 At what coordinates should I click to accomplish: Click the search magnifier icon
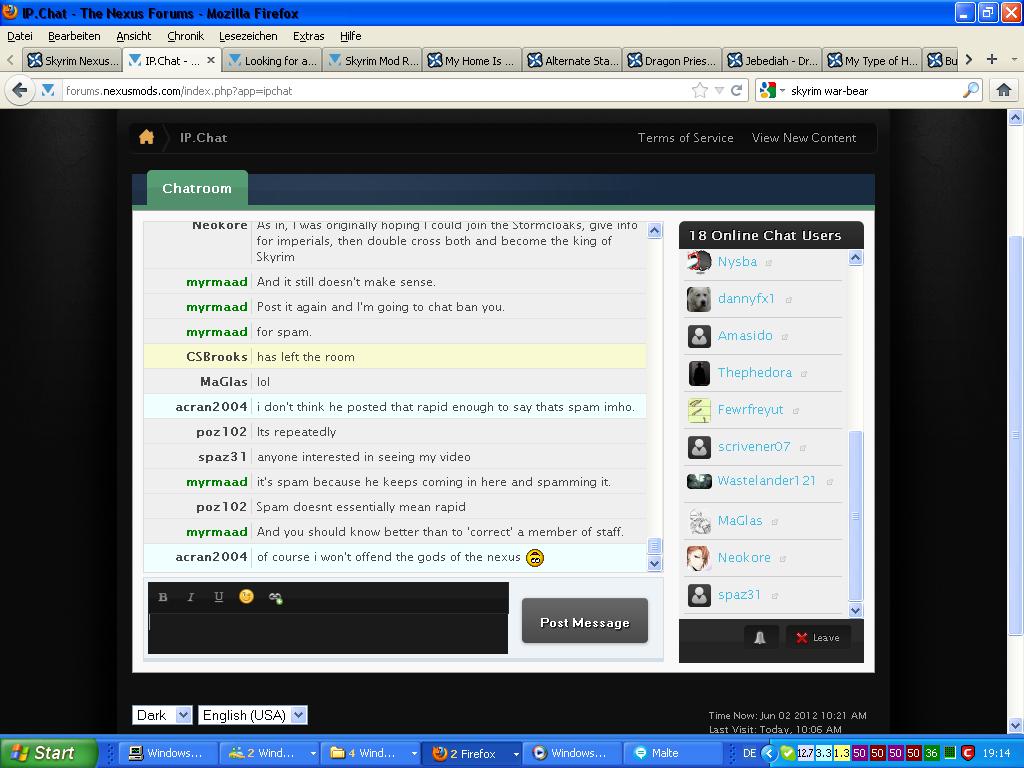click(971, 90)
